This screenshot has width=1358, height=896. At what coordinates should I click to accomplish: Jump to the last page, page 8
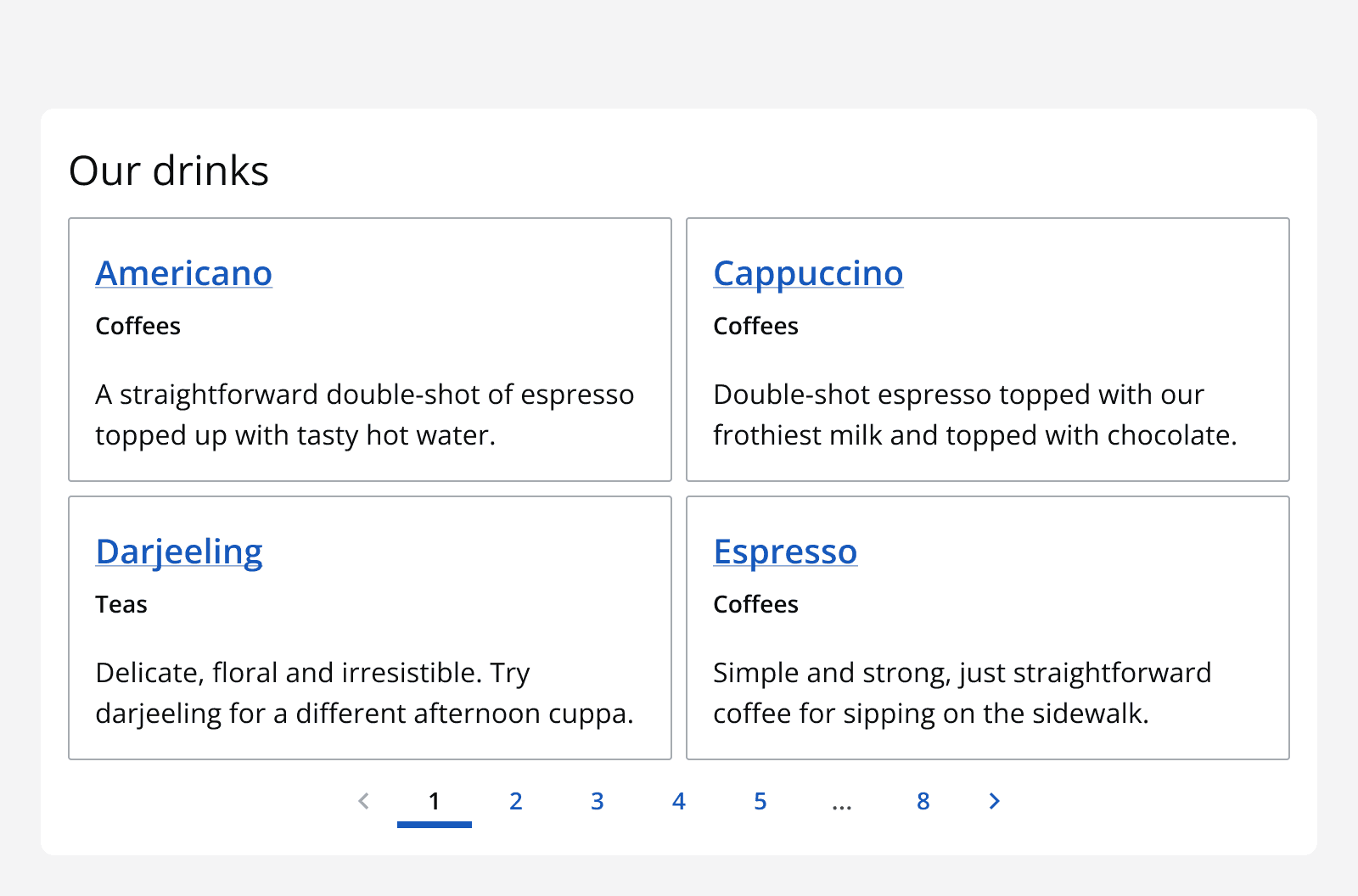tap(923, 801)
